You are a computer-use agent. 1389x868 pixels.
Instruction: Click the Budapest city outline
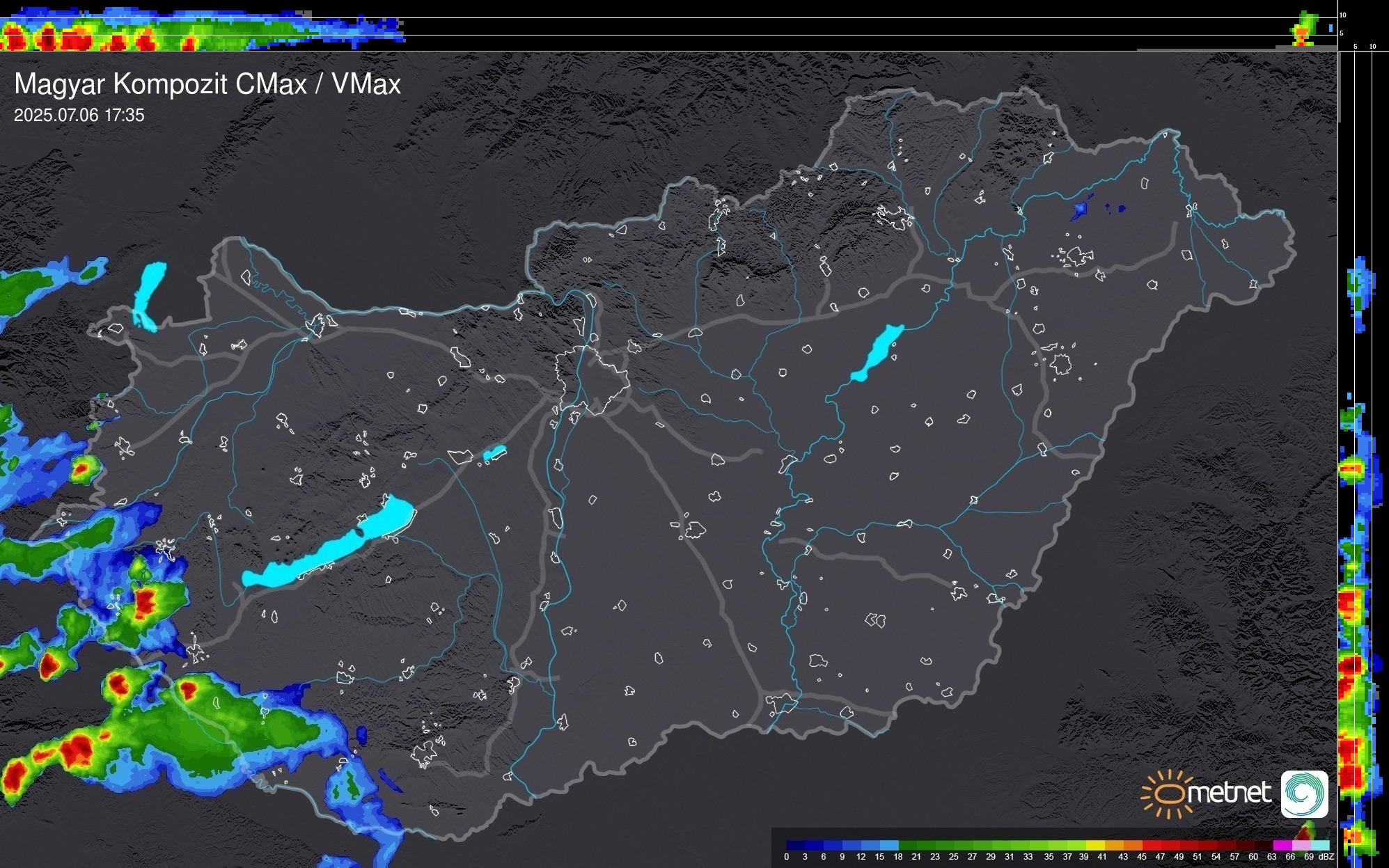pos(592,379)
